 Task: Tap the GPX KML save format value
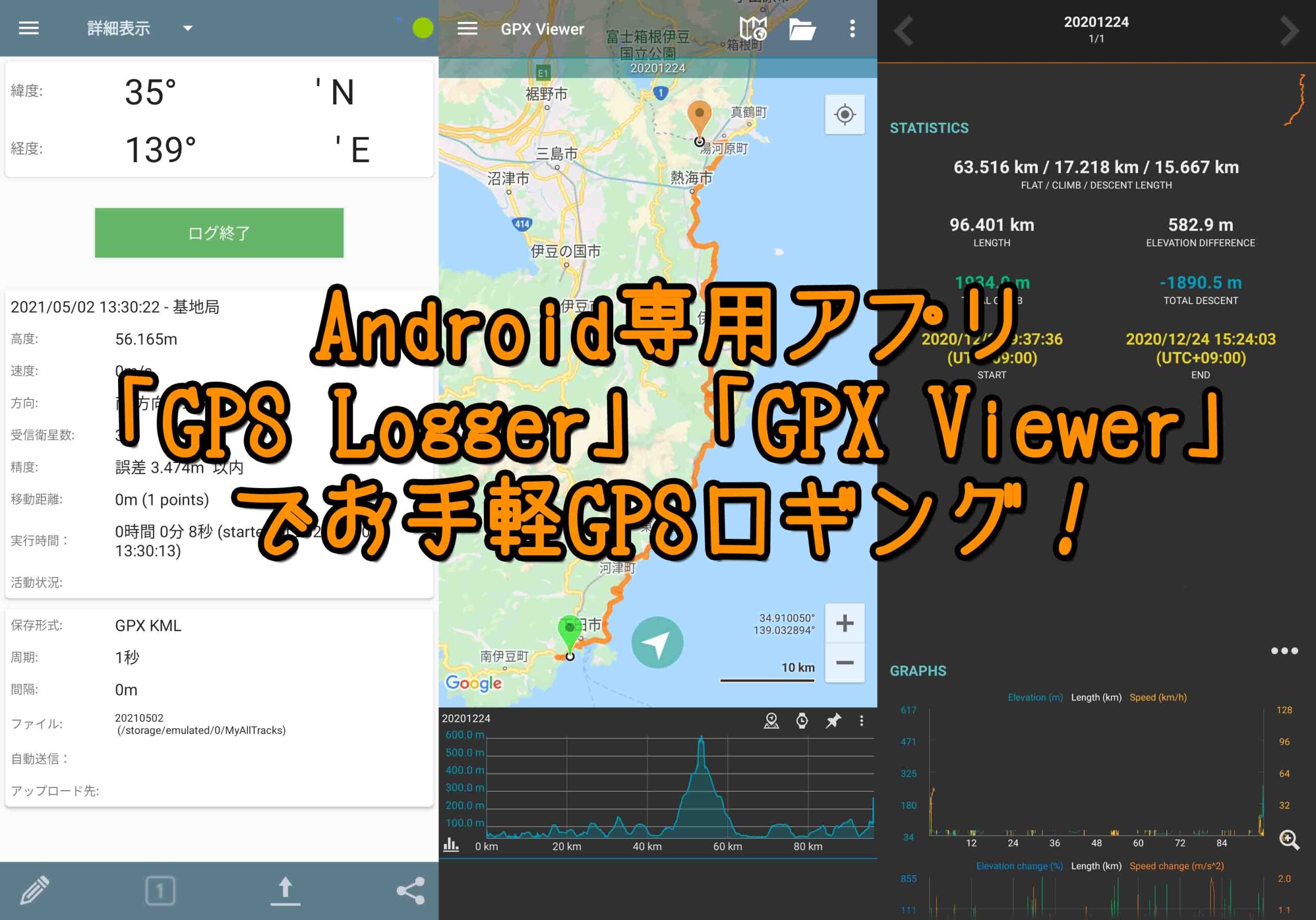[x=148, y=625]
